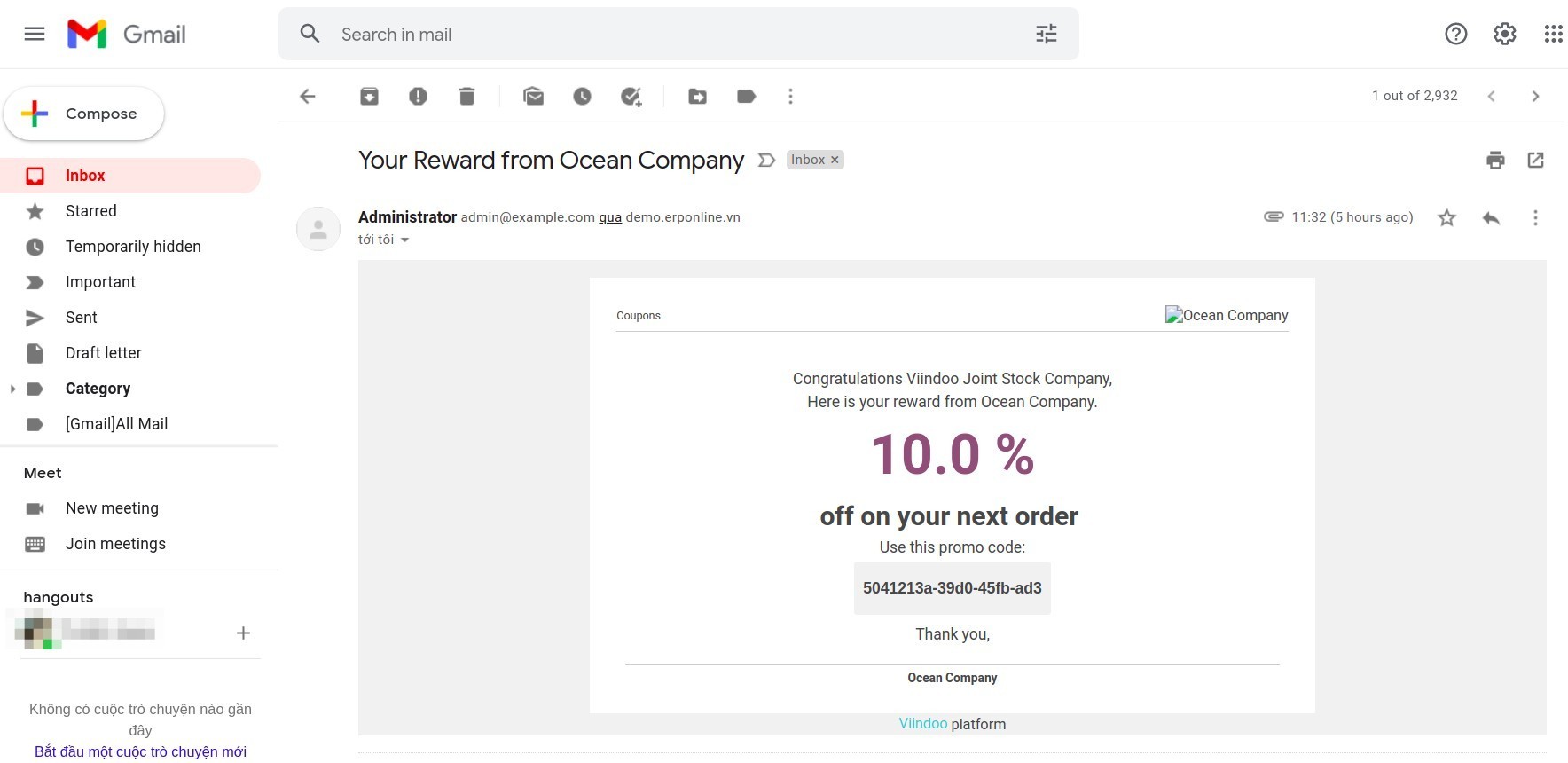Open the Inbox folder
Viewport: 1568px width, 763px height.
[130, 176]
